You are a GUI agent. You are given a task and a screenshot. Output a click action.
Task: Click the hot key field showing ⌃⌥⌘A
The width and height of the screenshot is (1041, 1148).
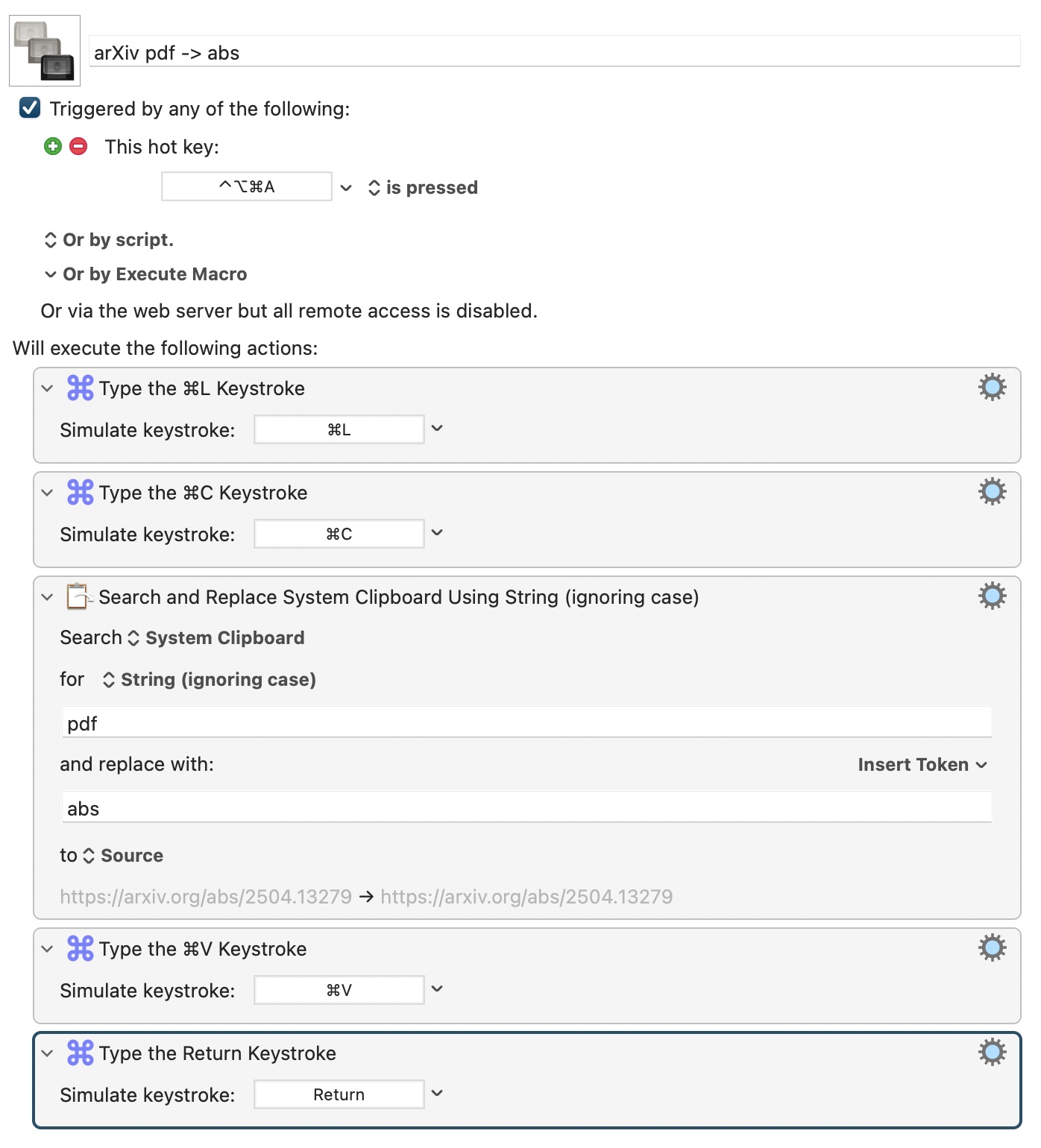247,186
